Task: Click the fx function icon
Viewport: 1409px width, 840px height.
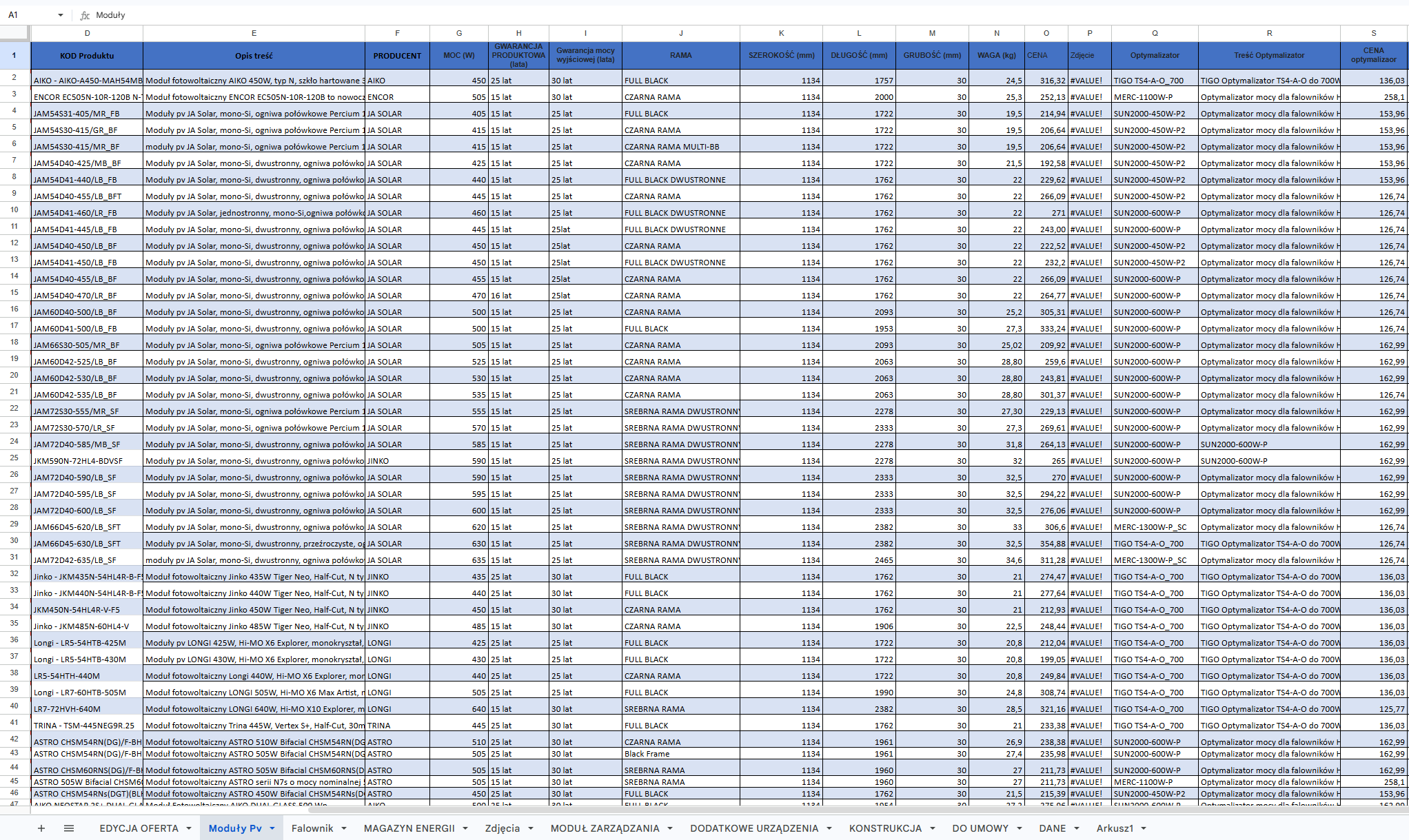Action: (x=85, y=15)
